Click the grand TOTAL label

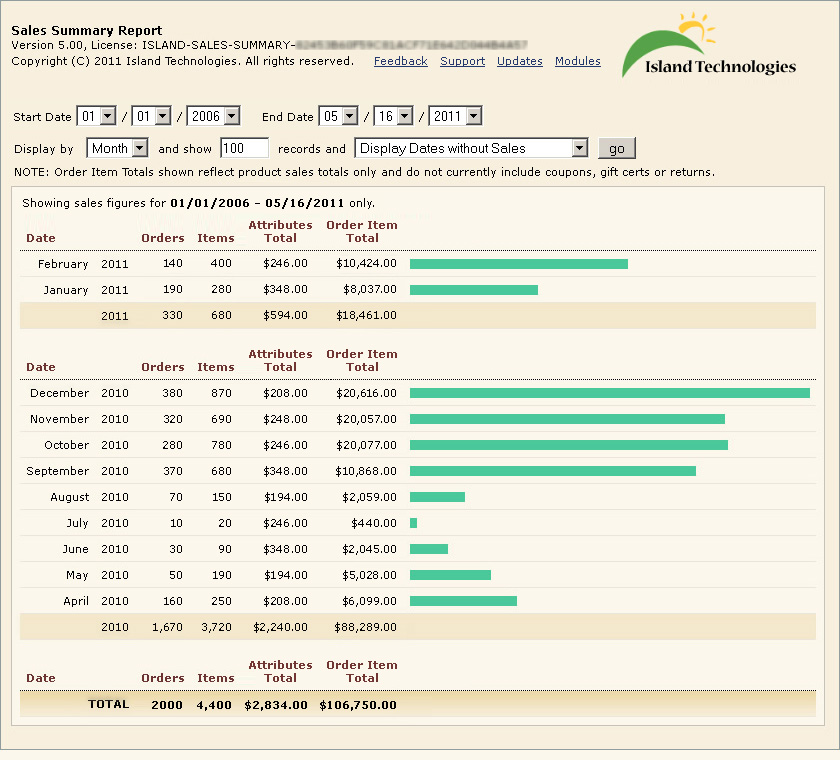click(x=109, y=704)
